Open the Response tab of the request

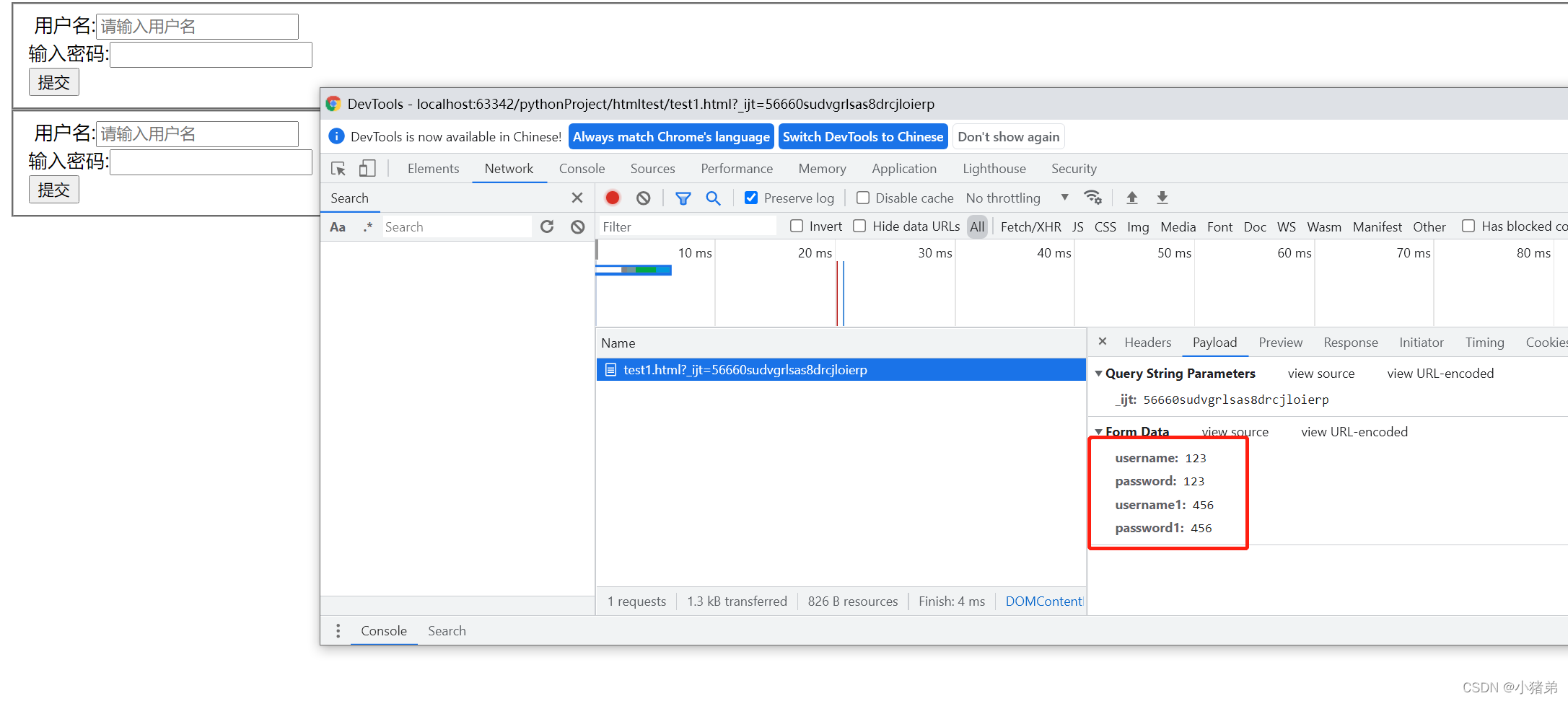point(1350,343)
